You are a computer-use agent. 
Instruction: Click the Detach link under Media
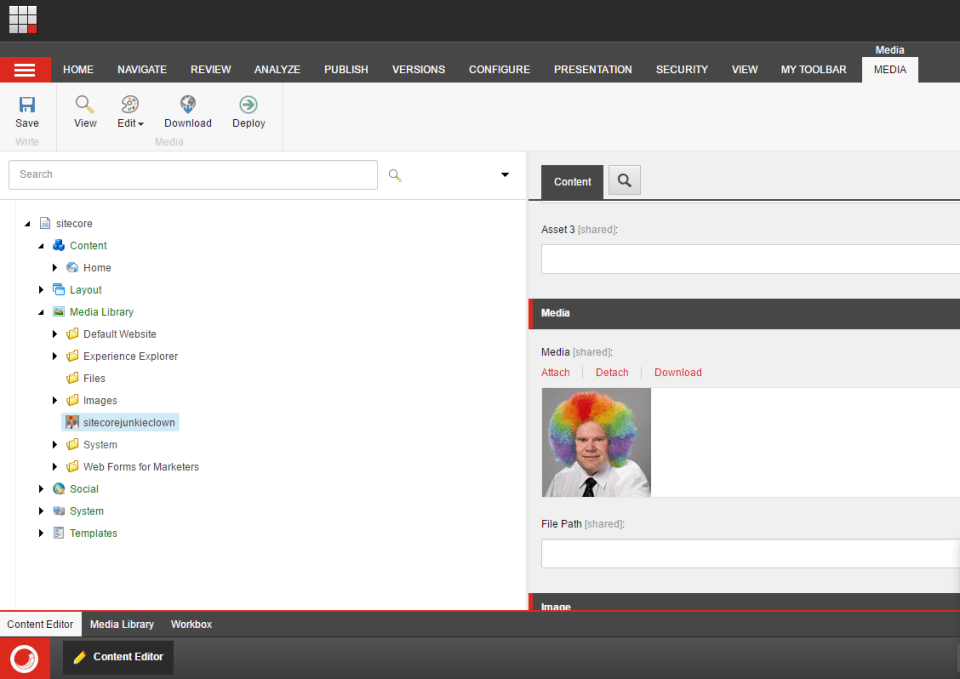tap(611, 371)
